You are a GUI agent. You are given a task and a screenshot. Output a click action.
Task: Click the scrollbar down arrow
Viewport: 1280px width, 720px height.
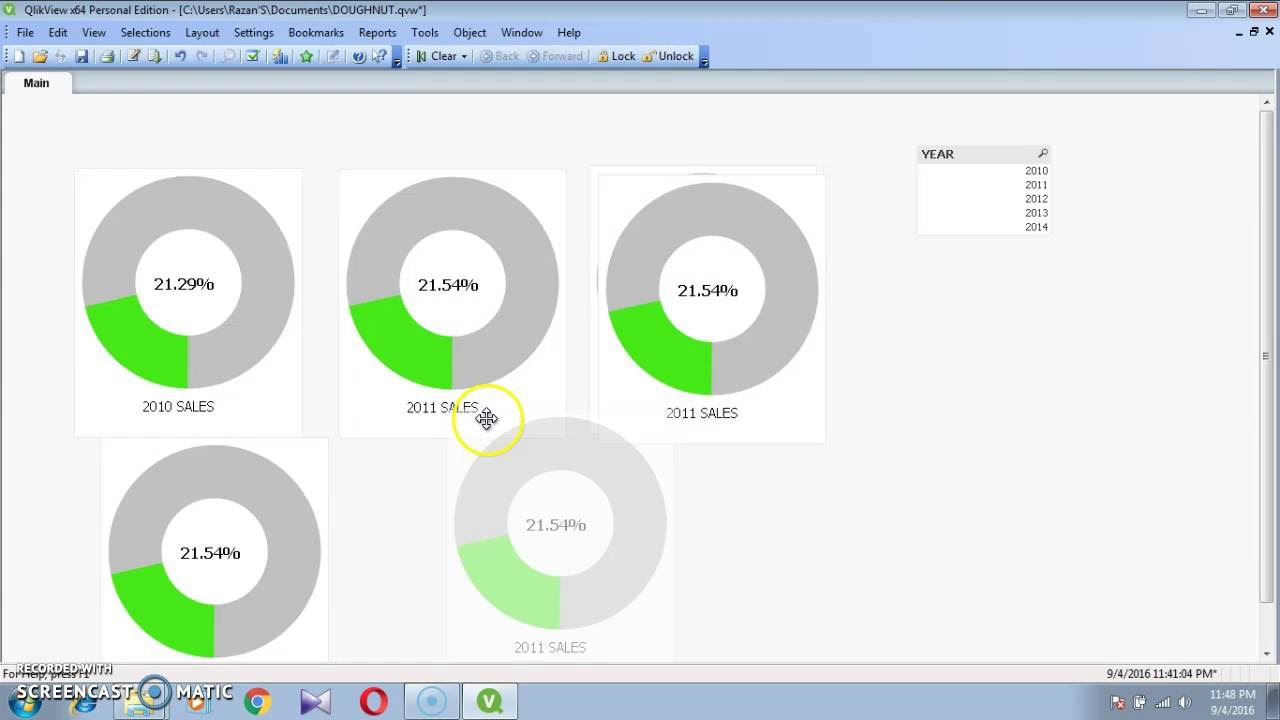1266,653
